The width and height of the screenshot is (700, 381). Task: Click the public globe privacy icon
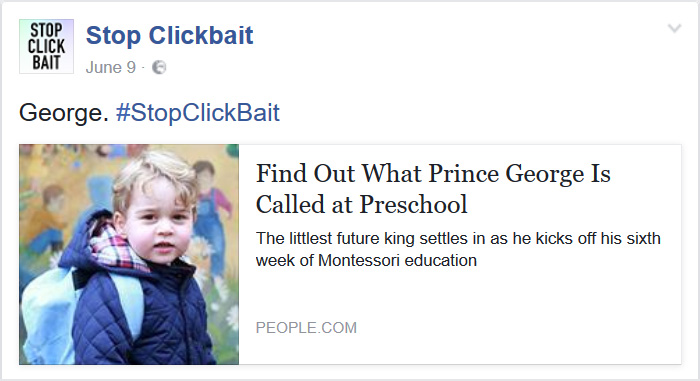(159, 67)
